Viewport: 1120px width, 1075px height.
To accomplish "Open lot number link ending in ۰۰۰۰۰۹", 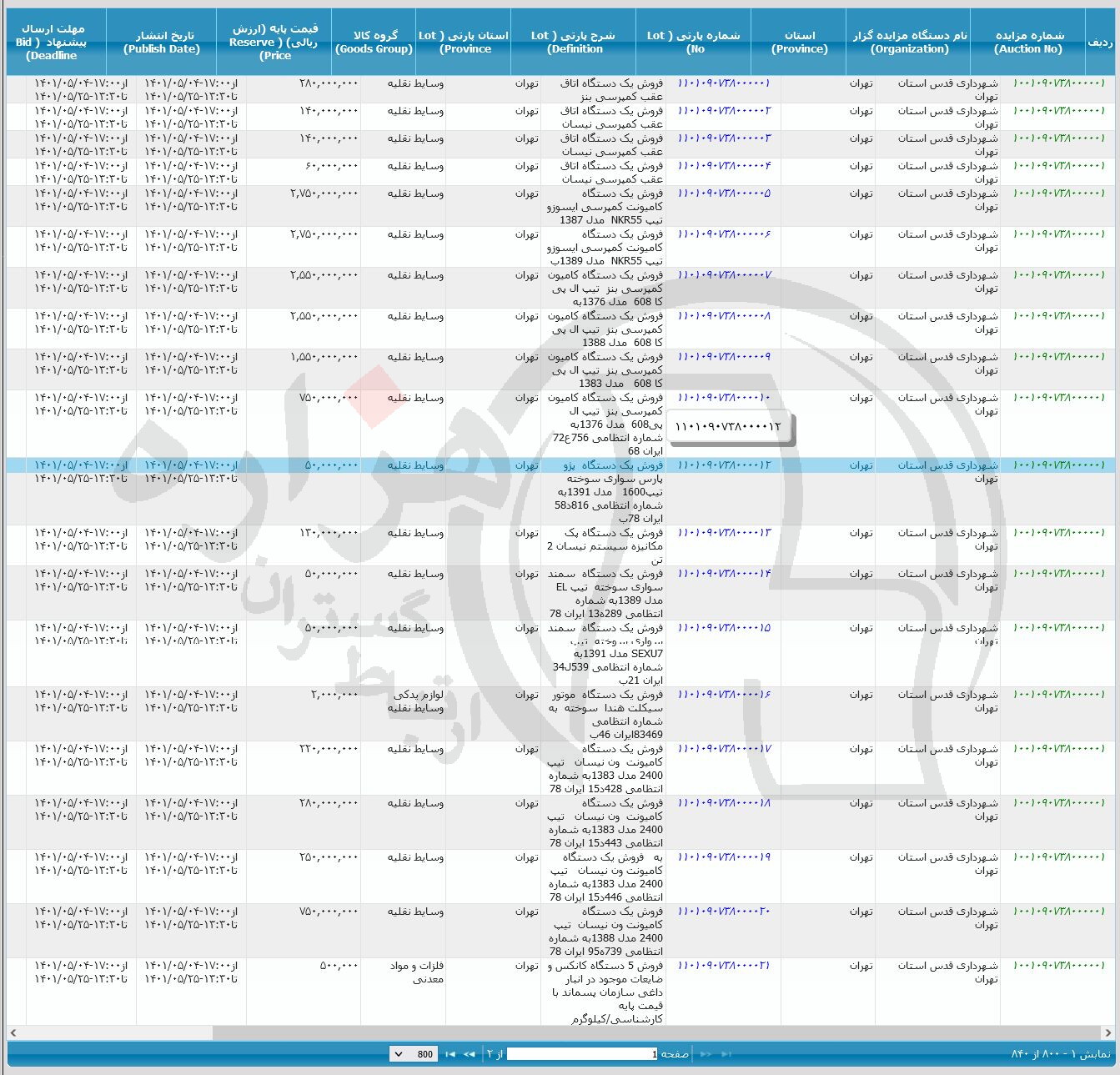I will coord(724,357).
